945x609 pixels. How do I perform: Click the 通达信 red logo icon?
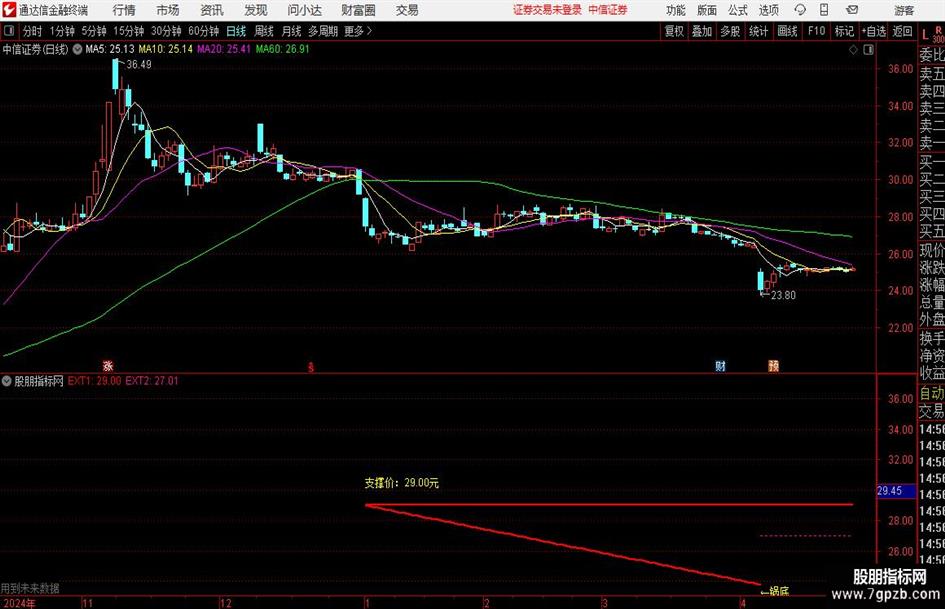(9, 10)
